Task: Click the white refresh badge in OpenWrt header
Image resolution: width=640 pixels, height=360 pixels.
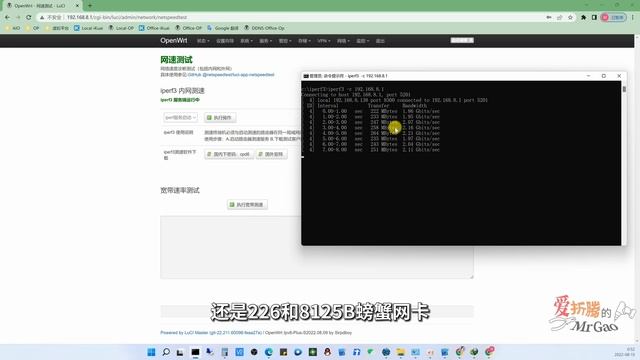Action: pyautogui.click(x=462, y=40)
